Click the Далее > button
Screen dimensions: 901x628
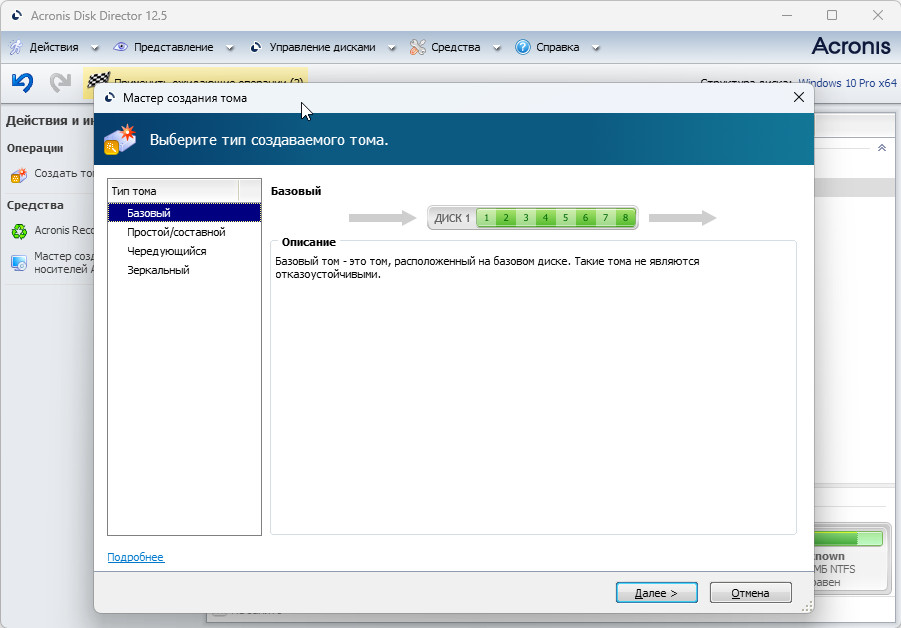(x=656, y=593)
